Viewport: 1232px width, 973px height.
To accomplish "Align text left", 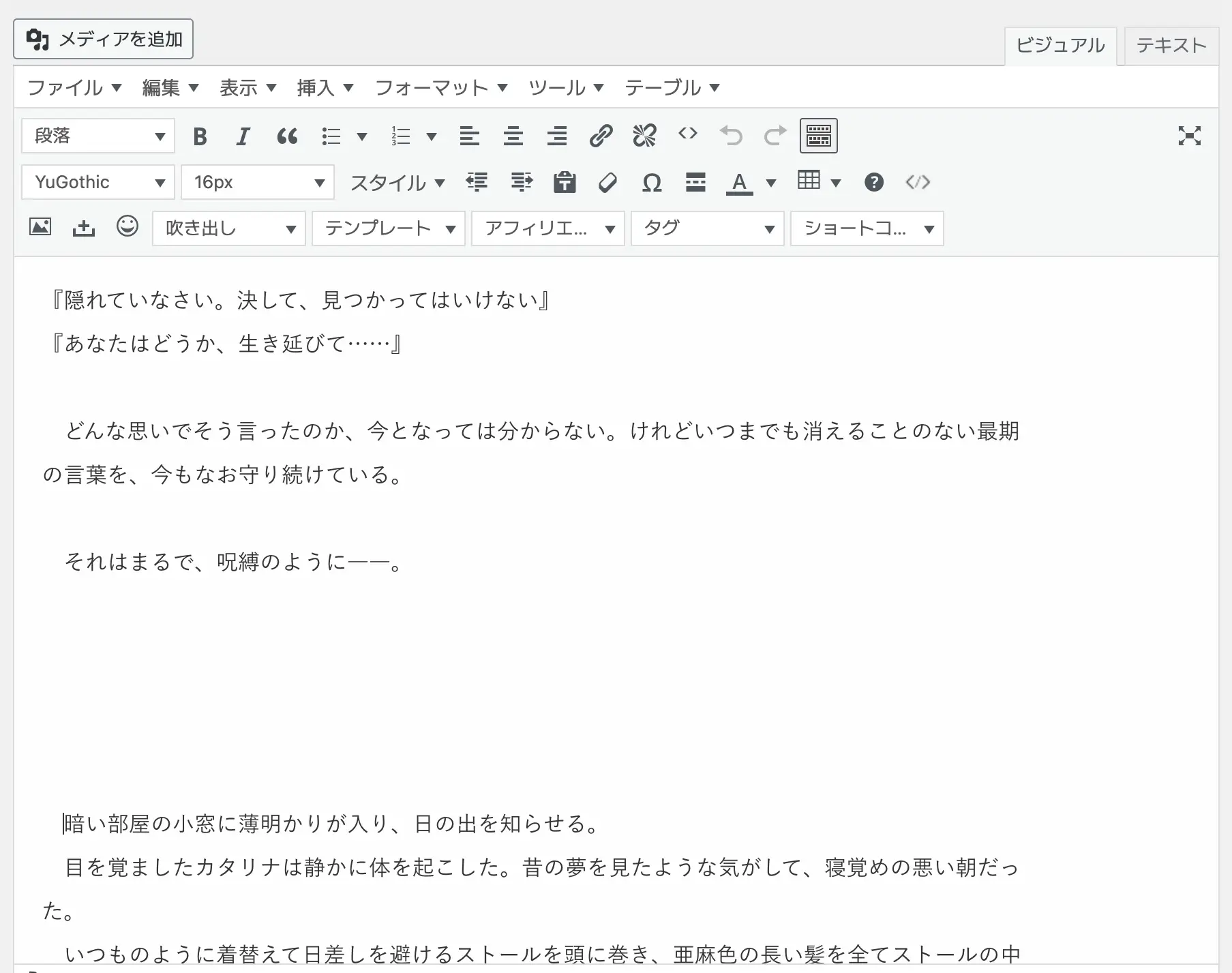I will tap(470, 136).
